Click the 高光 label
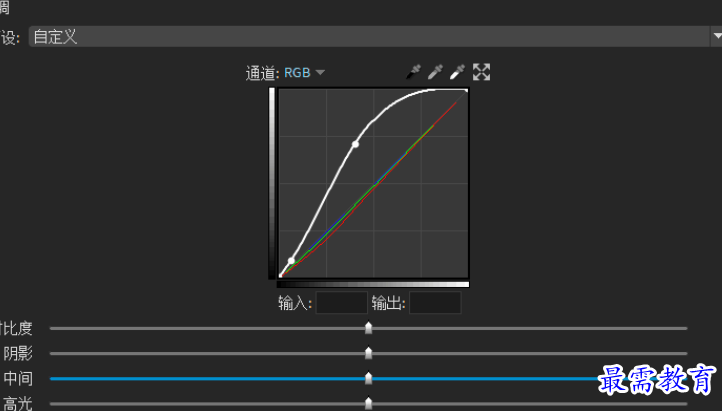 (18, 404)
